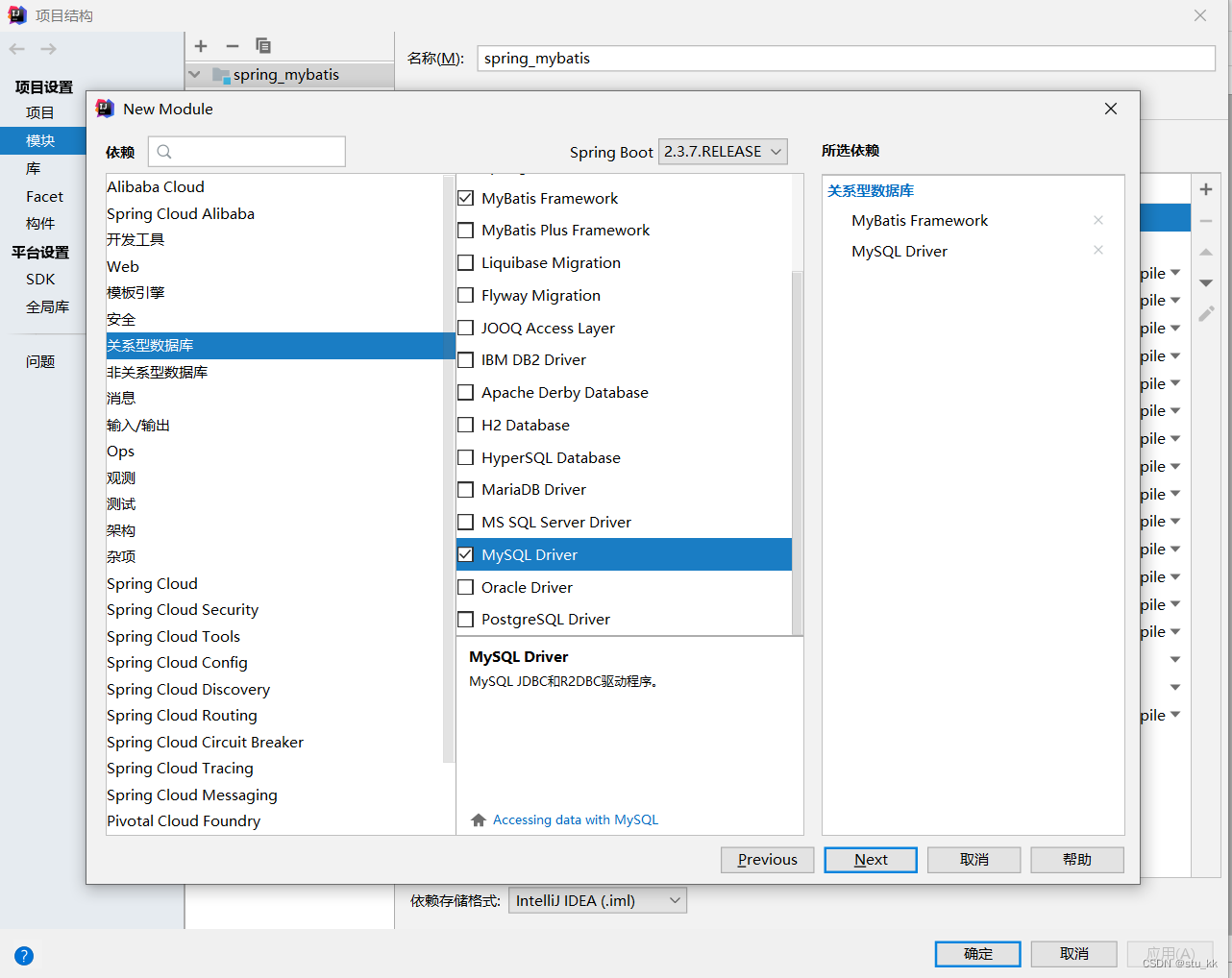This screenshot has height=978, width=1232.
Task: Click the module name field spring_mybatis
Action: (x=846, y=59)
